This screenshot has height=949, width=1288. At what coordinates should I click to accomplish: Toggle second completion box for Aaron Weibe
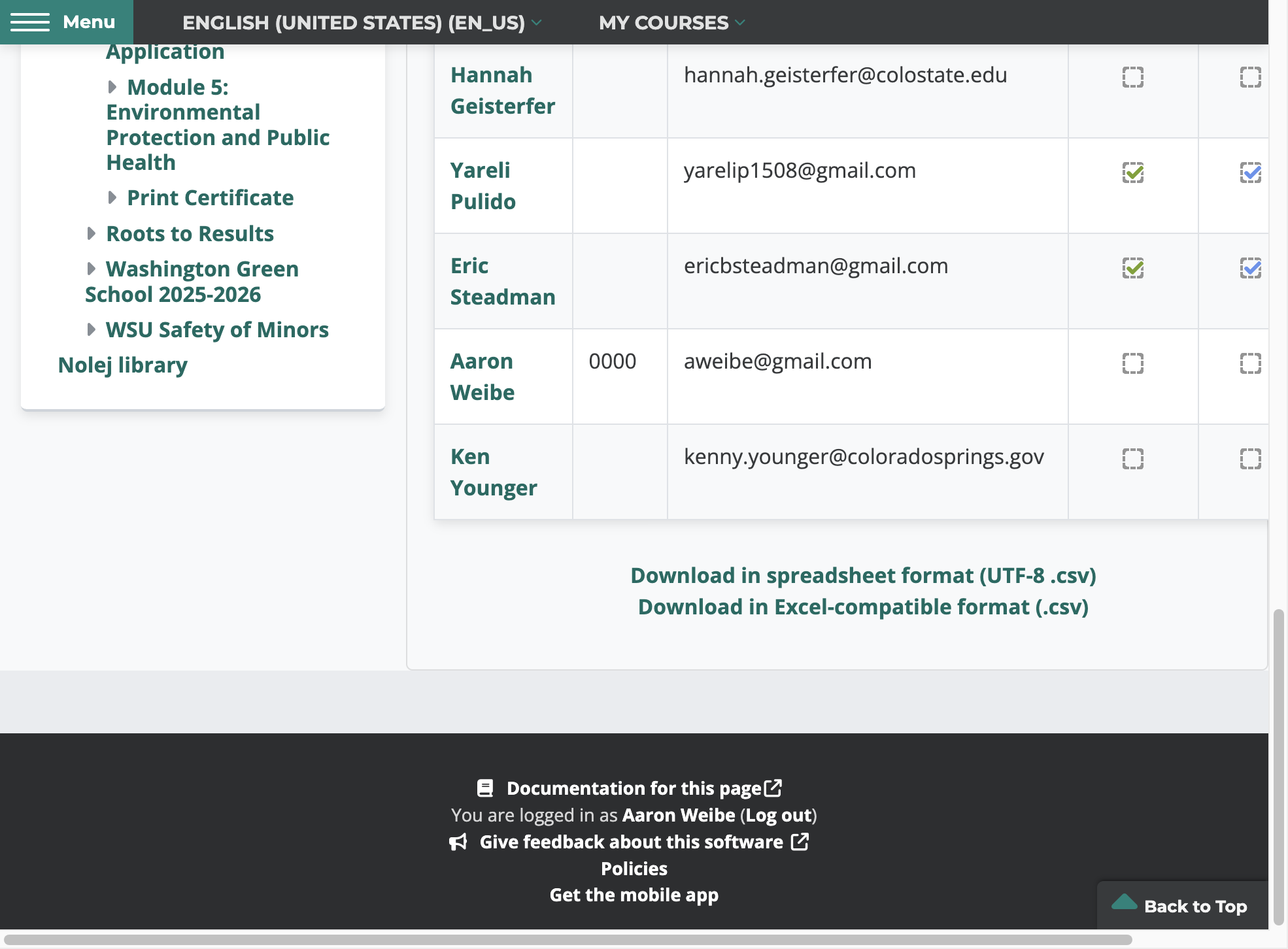(1251, 363)
